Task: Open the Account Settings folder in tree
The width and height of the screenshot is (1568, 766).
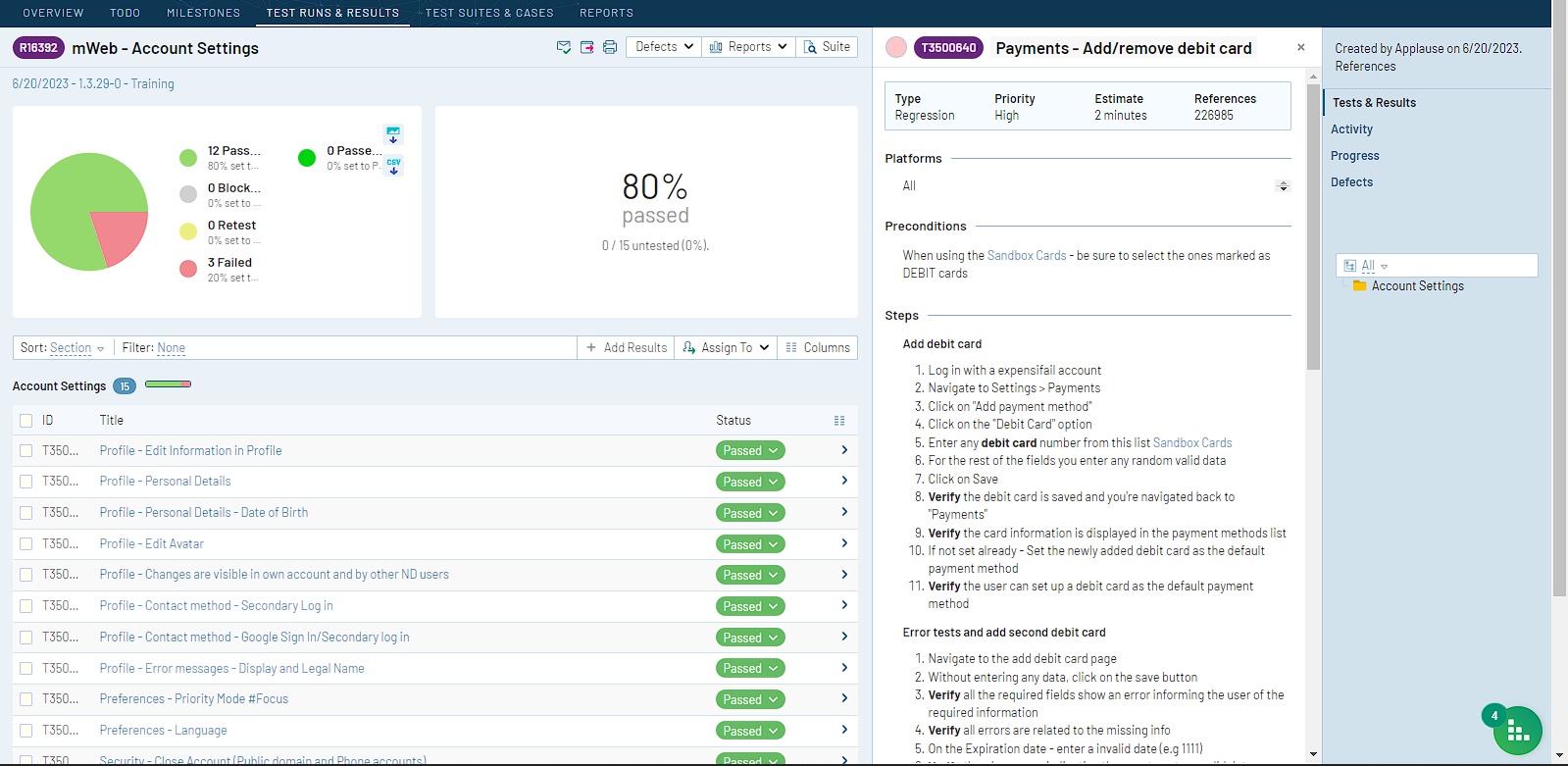Action: click(x=1417, y=286)
